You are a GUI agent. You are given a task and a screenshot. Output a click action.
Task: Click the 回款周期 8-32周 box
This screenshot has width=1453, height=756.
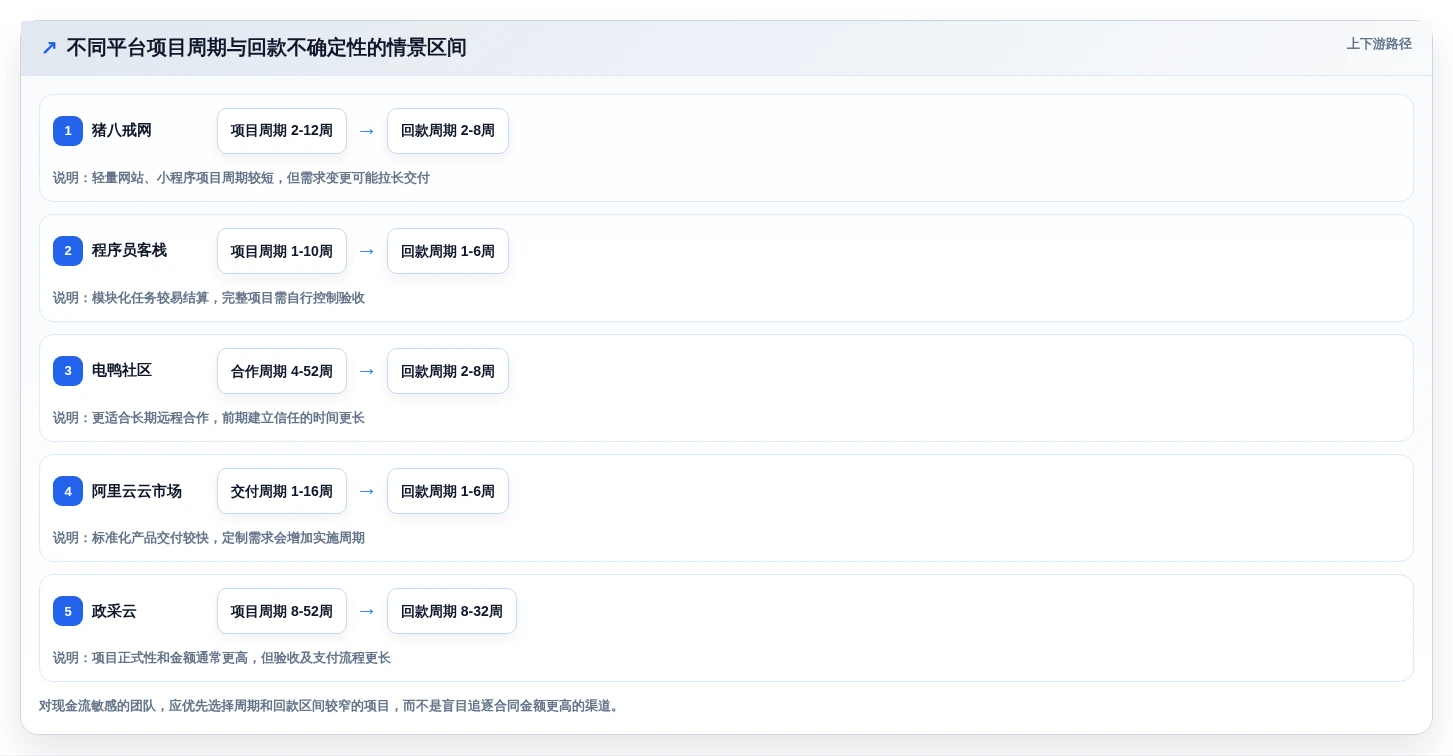[452, 611]
